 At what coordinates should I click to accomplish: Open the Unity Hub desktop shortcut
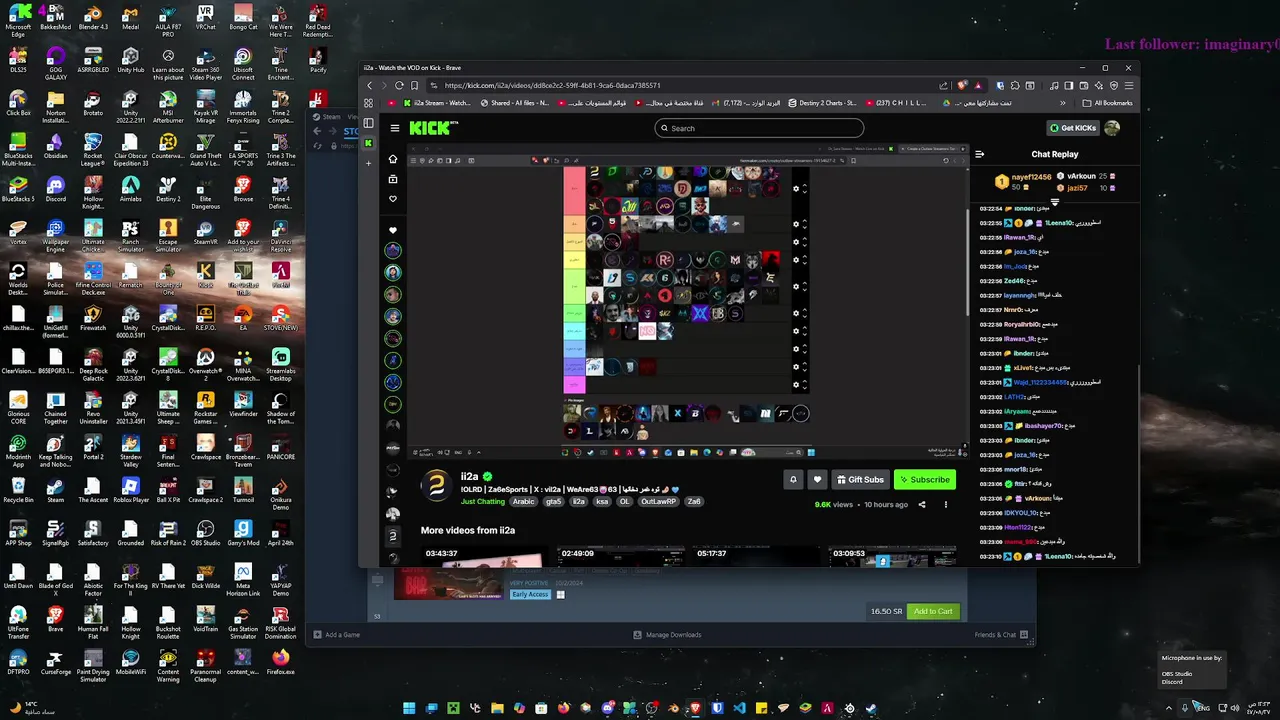[x=130, y=62]
